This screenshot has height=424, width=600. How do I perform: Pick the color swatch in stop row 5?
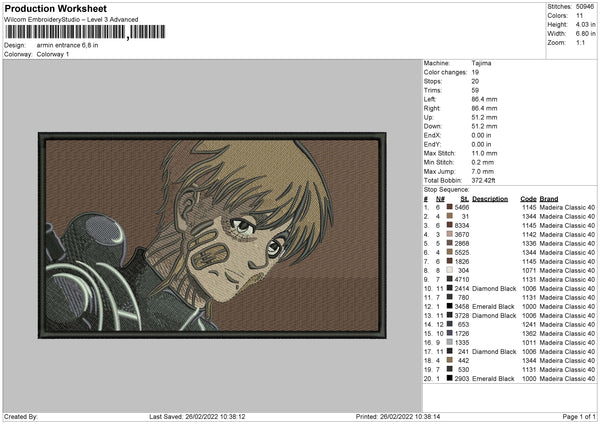[450, 243]
